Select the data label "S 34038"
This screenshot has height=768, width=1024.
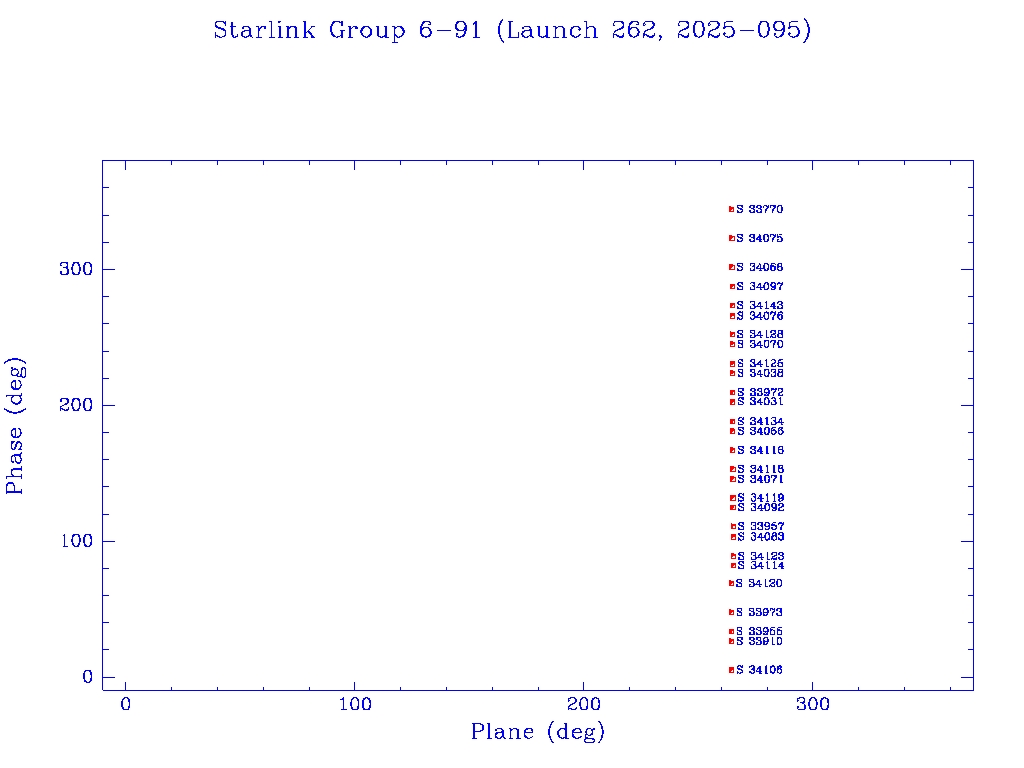(x=760, y=374)
